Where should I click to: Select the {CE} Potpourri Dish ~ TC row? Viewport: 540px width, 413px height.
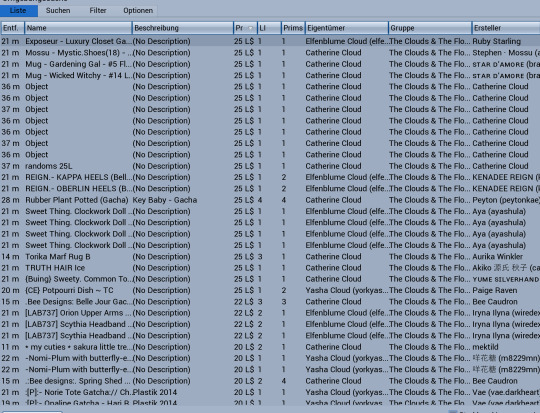click(270, 290)
